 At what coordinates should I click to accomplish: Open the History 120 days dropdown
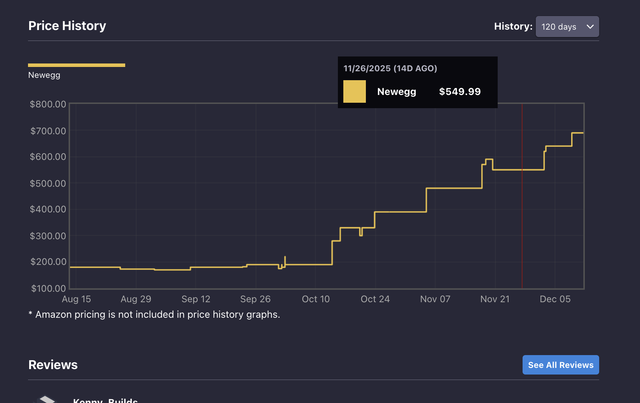567,27
